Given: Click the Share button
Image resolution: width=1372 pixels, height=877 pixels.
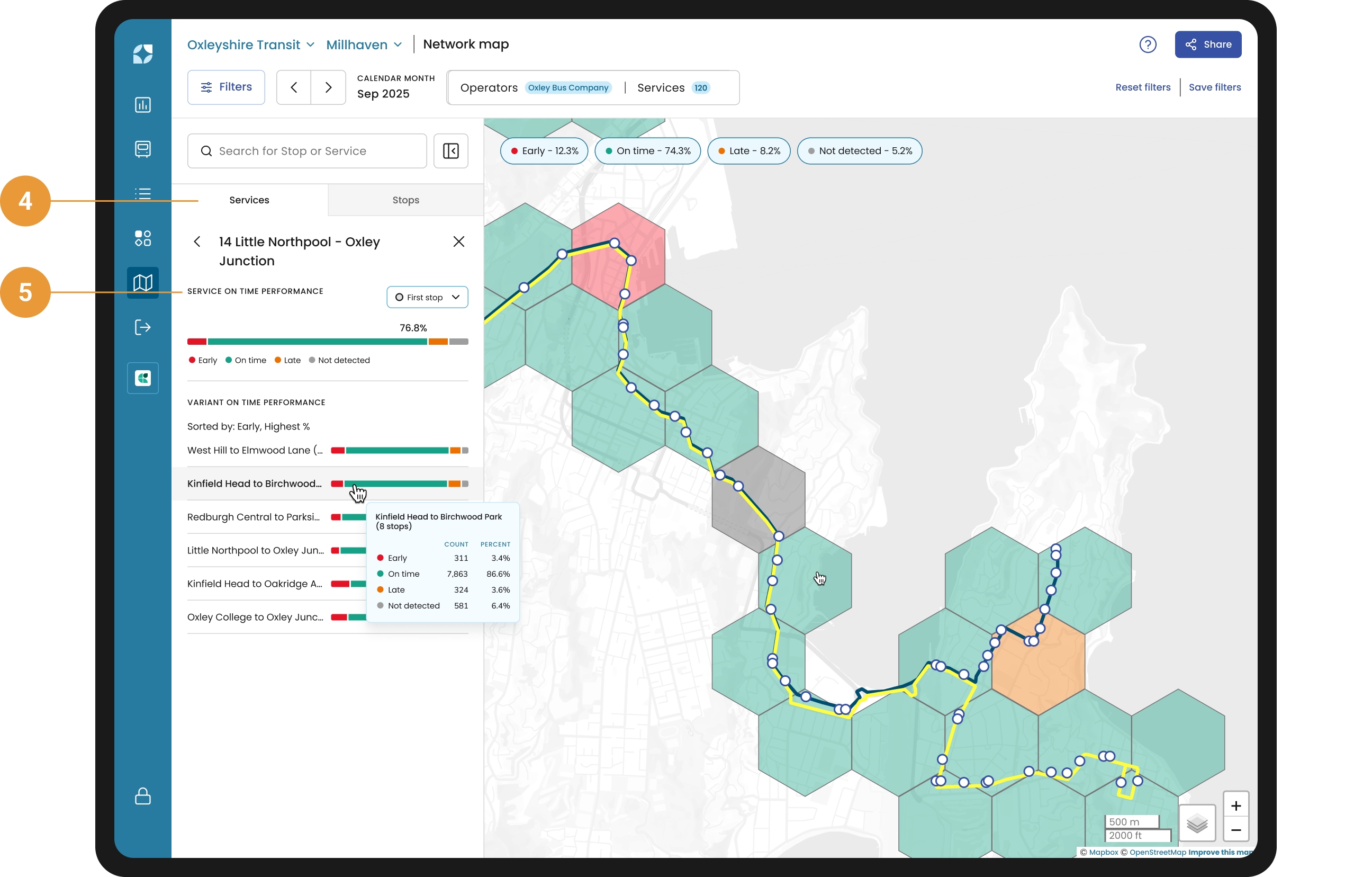Looking at the screenshot, I should point(1208,44).
